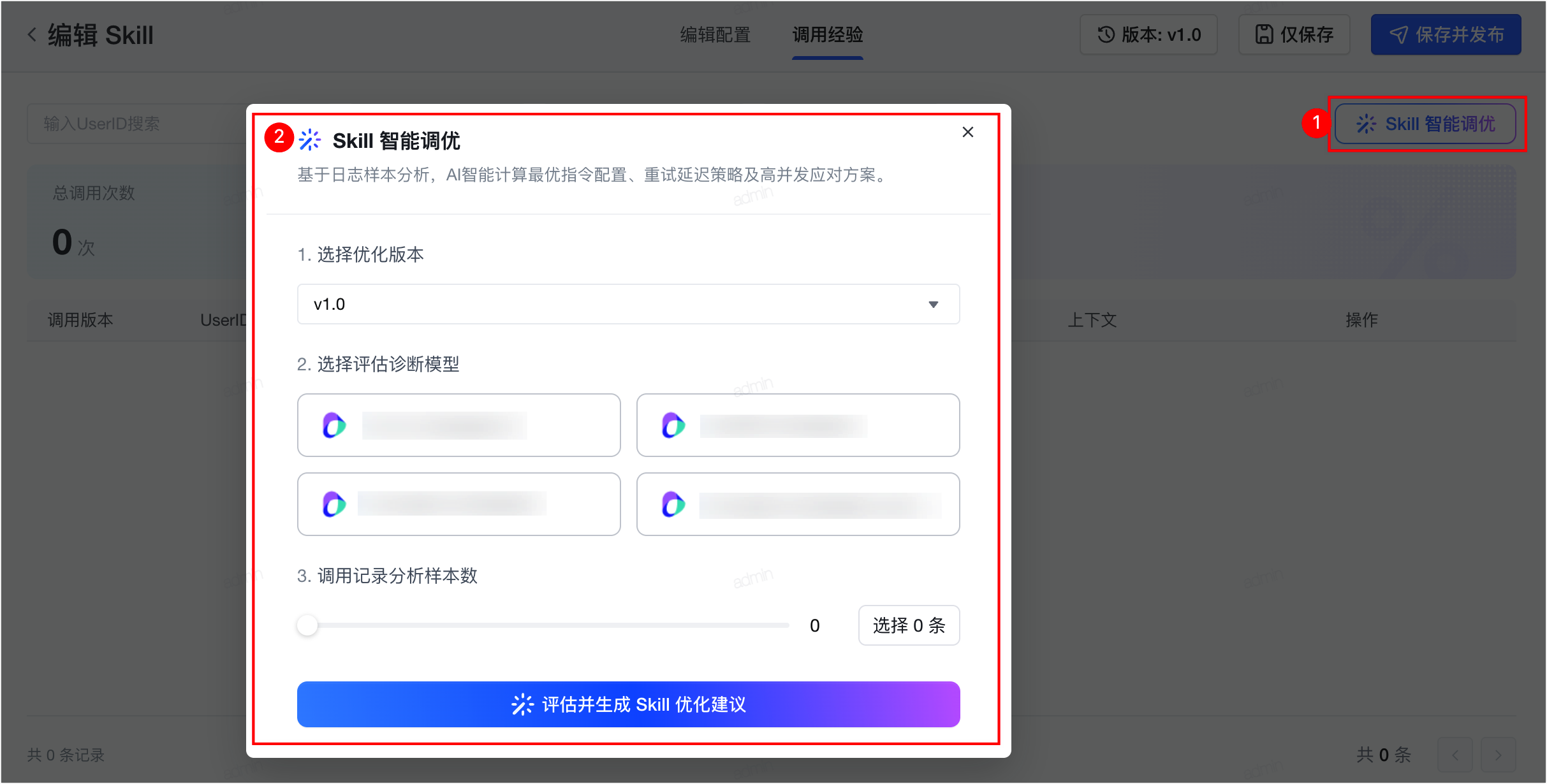Open the v1.0 optimization version dropdown
Viewport: 1547px width, 784px height.
point(628,304)
